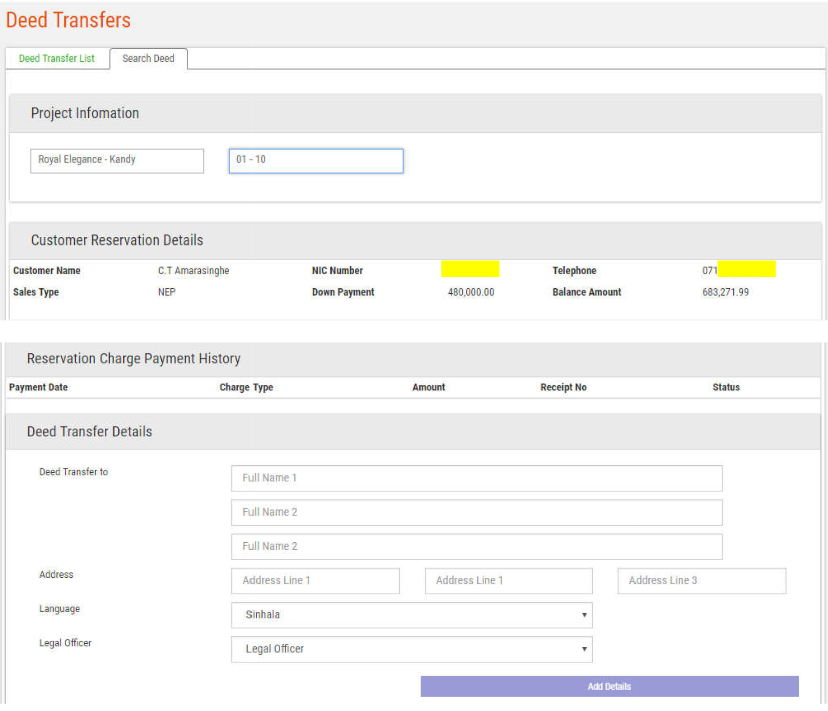Click the Charge Type column header

pos(246,387)
